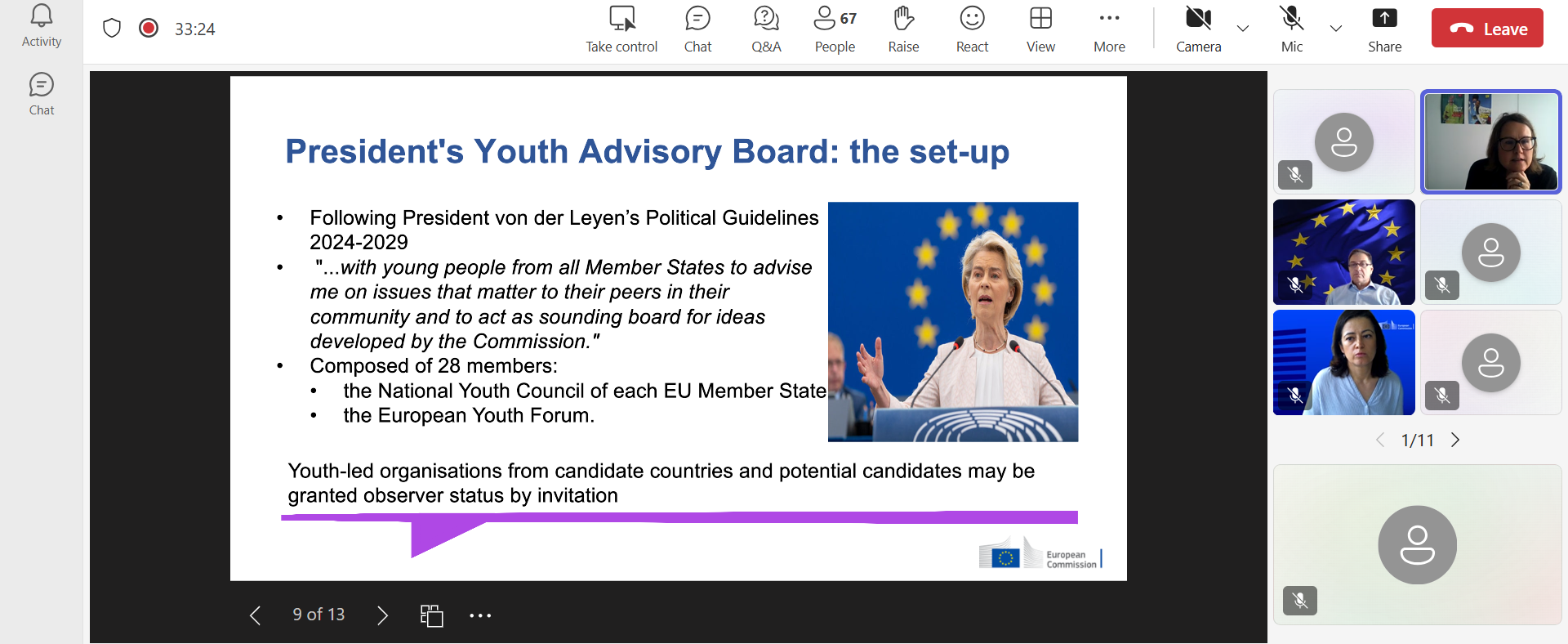This screenshot has height=644, width=1568.
Task: Click the red recording indicator
Action: [x=149, y=29]
